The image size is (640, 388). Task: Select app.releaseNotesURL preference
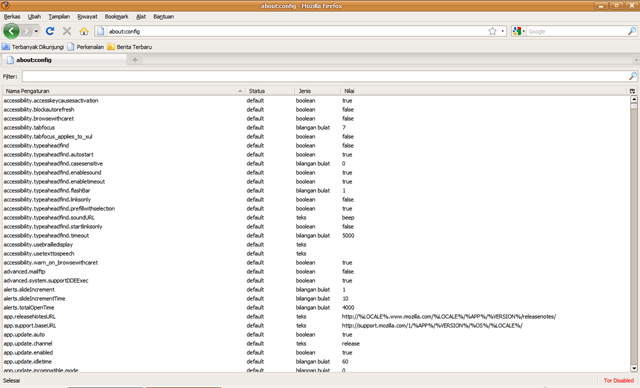coord(316,316)
